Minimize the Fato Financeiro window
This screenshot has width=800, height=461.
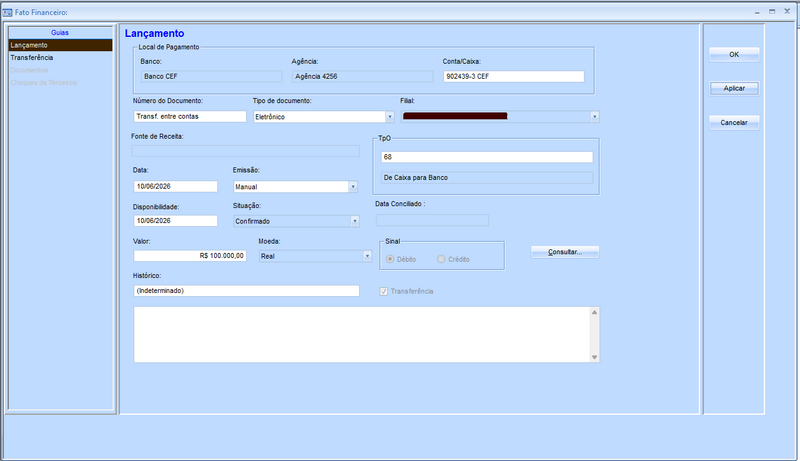[757, 12]
